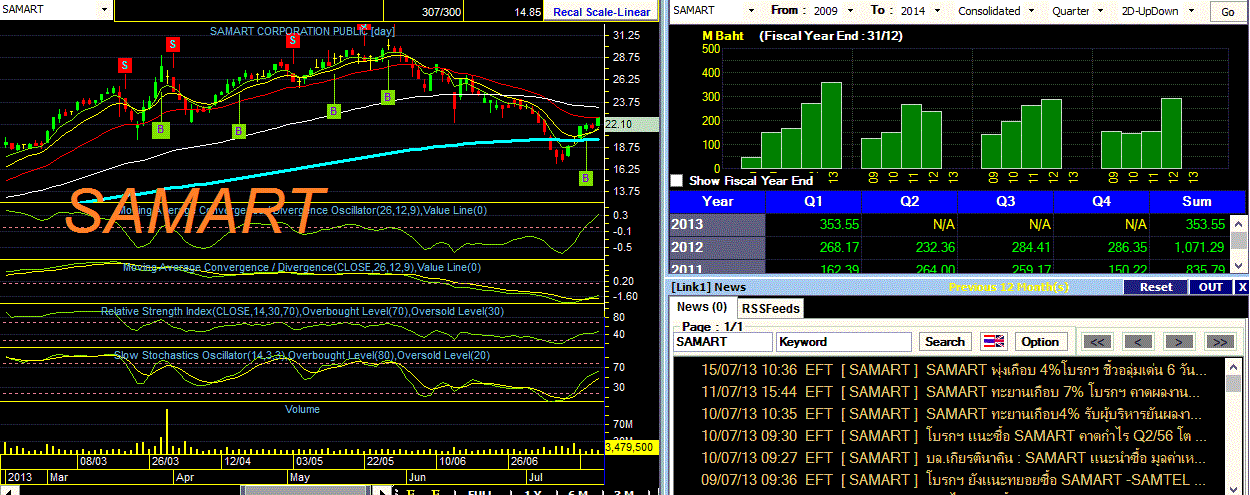Open the Quarter period dropdown

(1099, 11)
